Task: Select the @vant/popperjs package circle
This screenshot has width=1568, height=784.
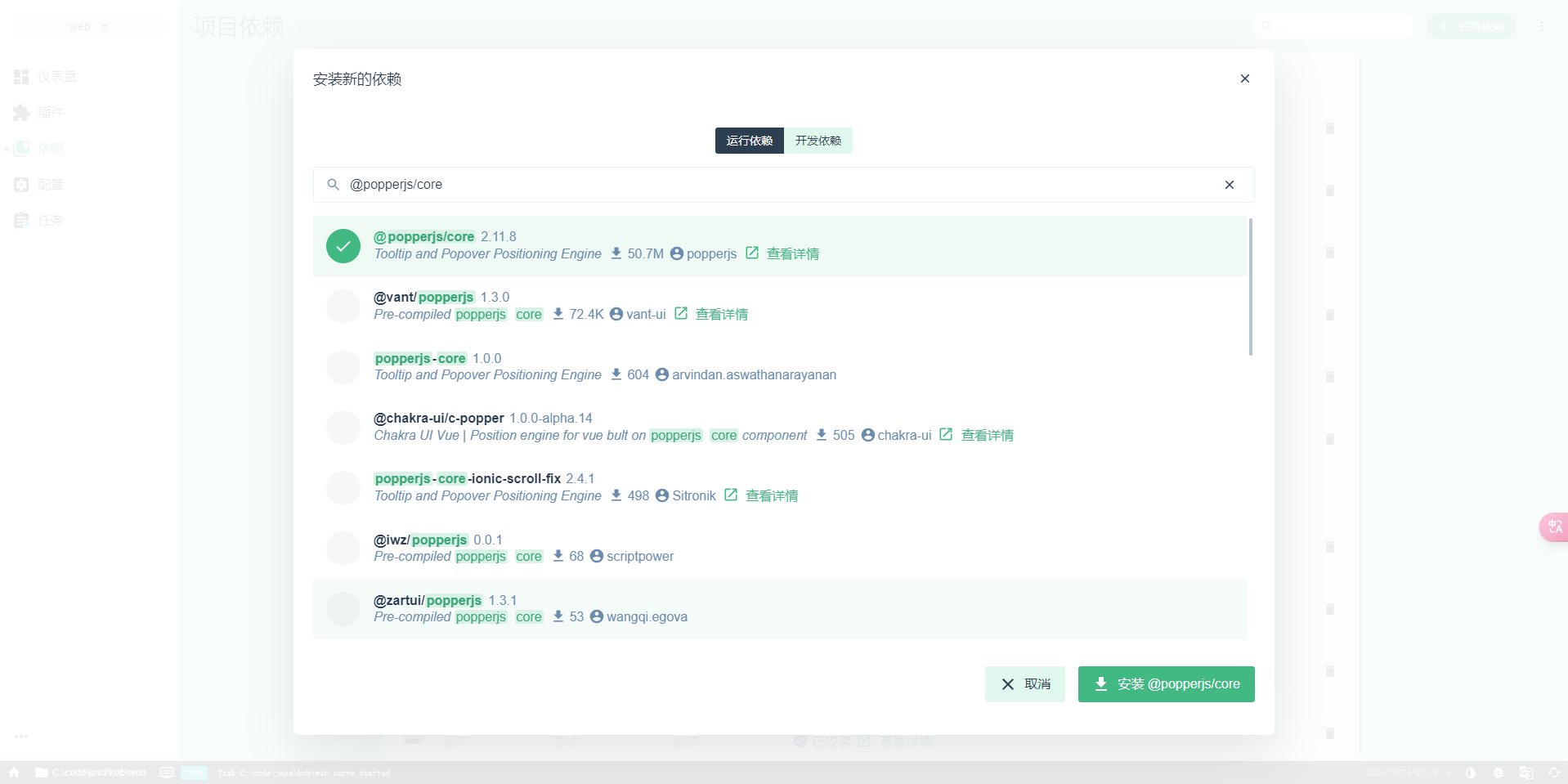Action: pyautogui.click(x=343, y=307)
